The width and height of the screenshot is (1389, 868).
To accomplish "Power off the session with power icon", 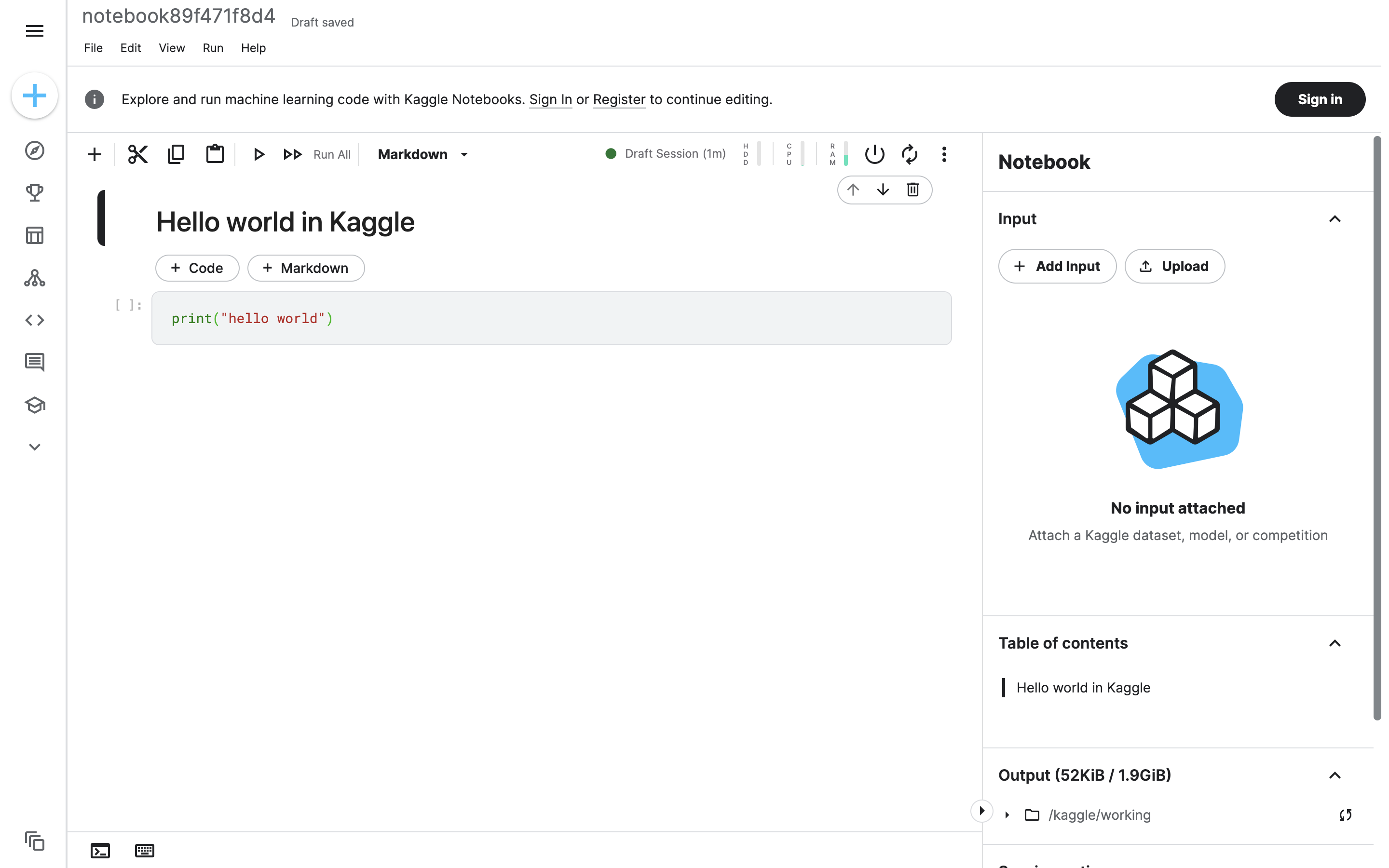I will click(x=874, y=154).
